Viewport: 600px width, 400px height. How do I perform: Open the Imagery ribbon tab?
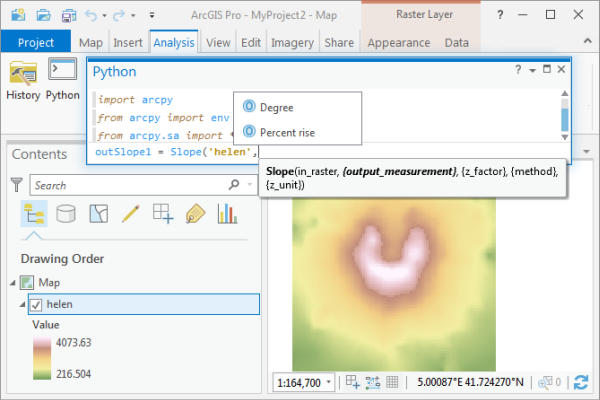pos(293,43)
